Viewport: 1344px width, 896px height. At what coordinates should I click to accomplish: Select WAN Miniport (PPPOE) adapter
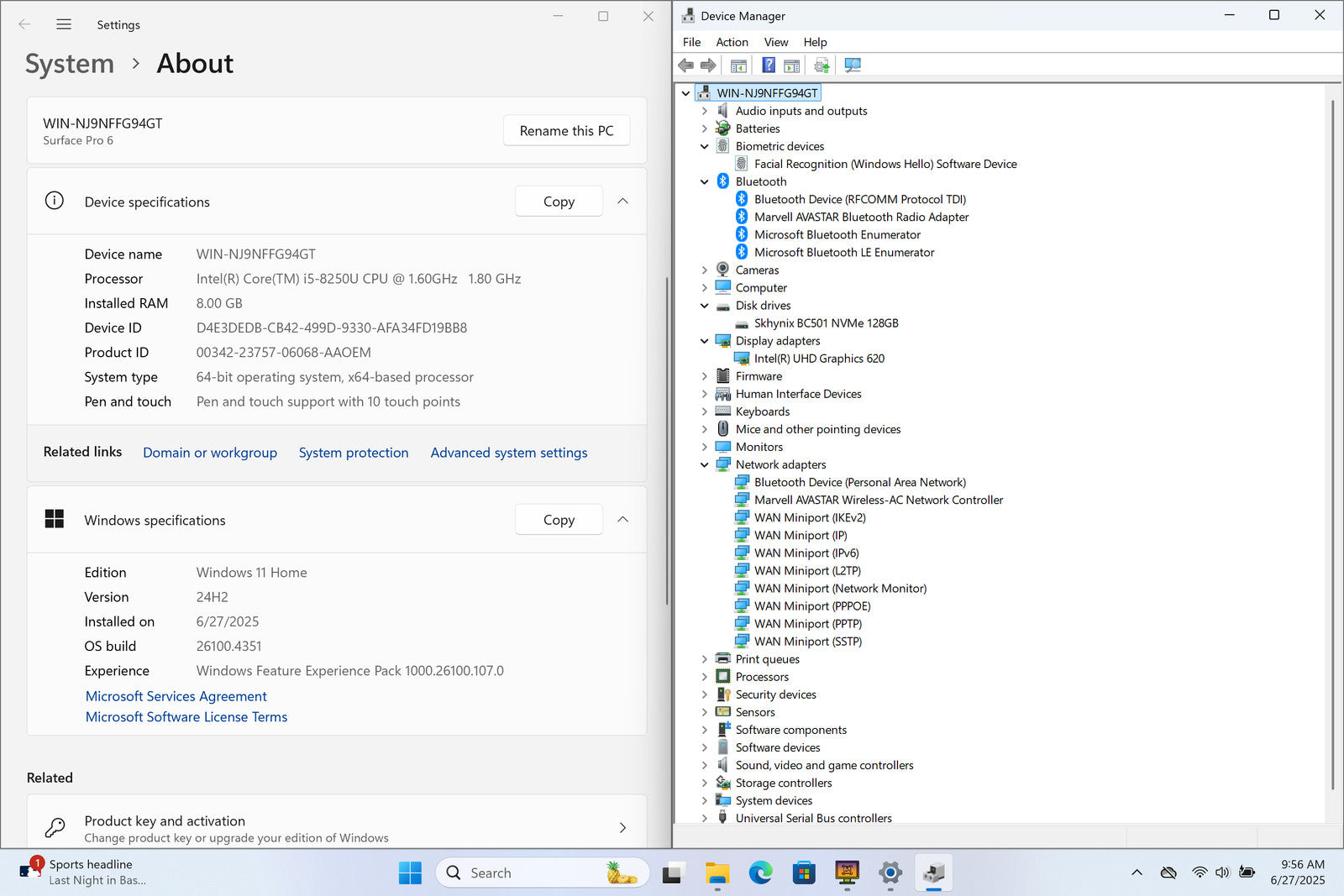[x=812, y=606]
